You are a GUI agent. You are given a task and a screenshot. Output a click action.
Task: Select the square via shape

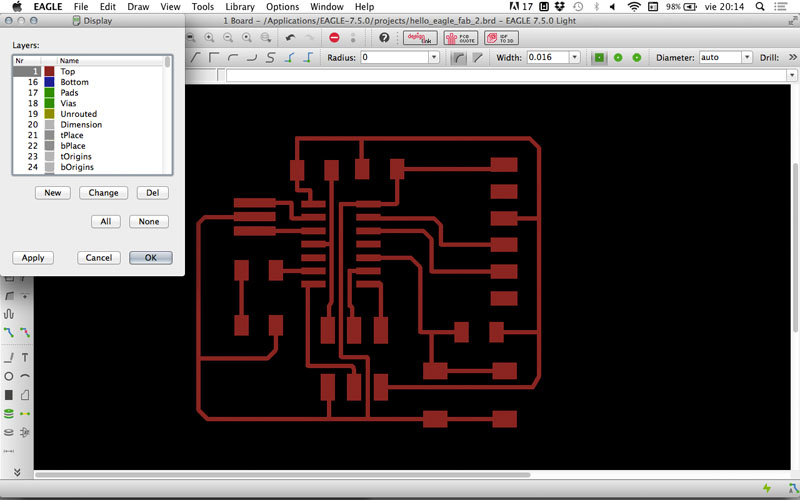[x=599, y=58]
